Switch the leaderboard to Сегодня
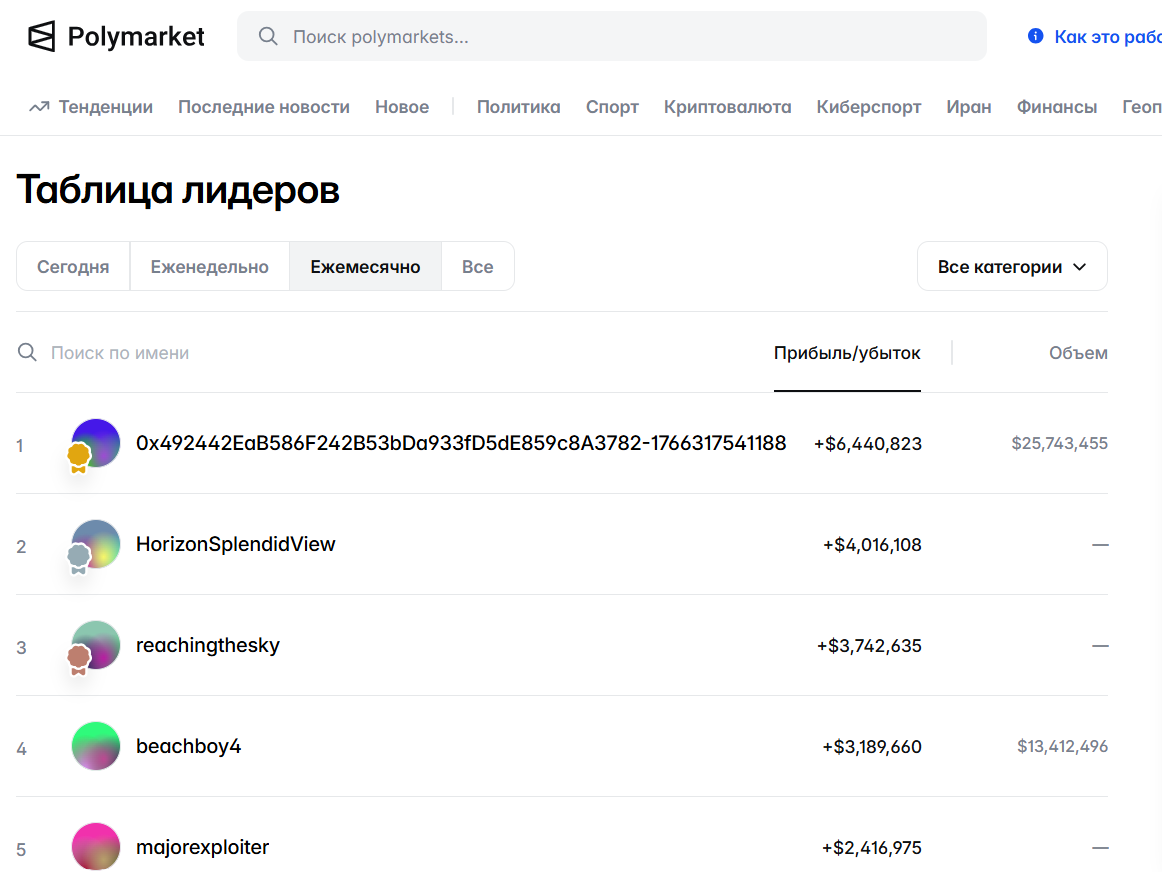Screen dimensions: 1162x872 point(73,267)
